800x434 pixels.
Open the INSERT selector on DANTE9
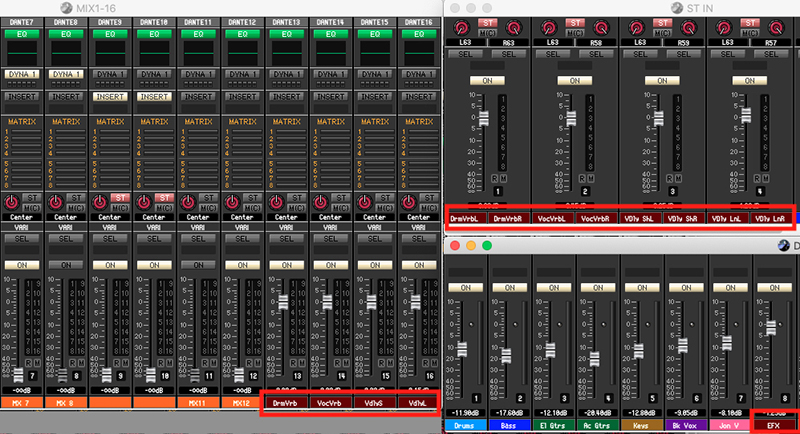(x=110, y=97)
